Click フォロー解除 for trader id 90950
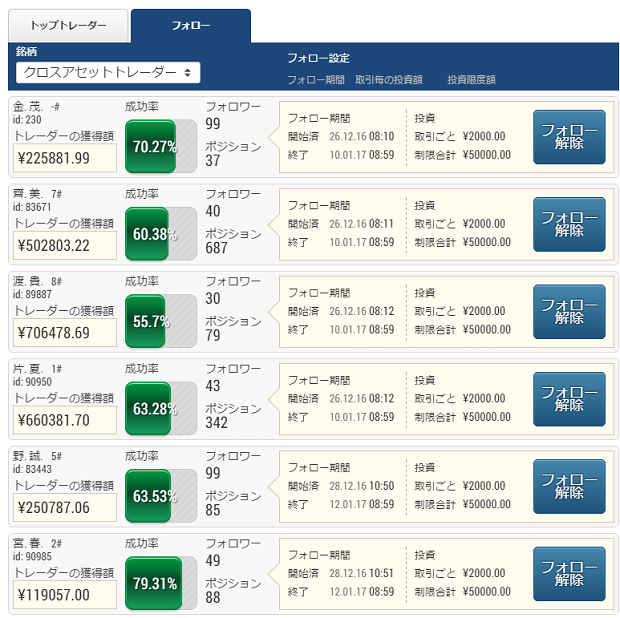This screenshot has width=620, height=618. coord(569,399)
